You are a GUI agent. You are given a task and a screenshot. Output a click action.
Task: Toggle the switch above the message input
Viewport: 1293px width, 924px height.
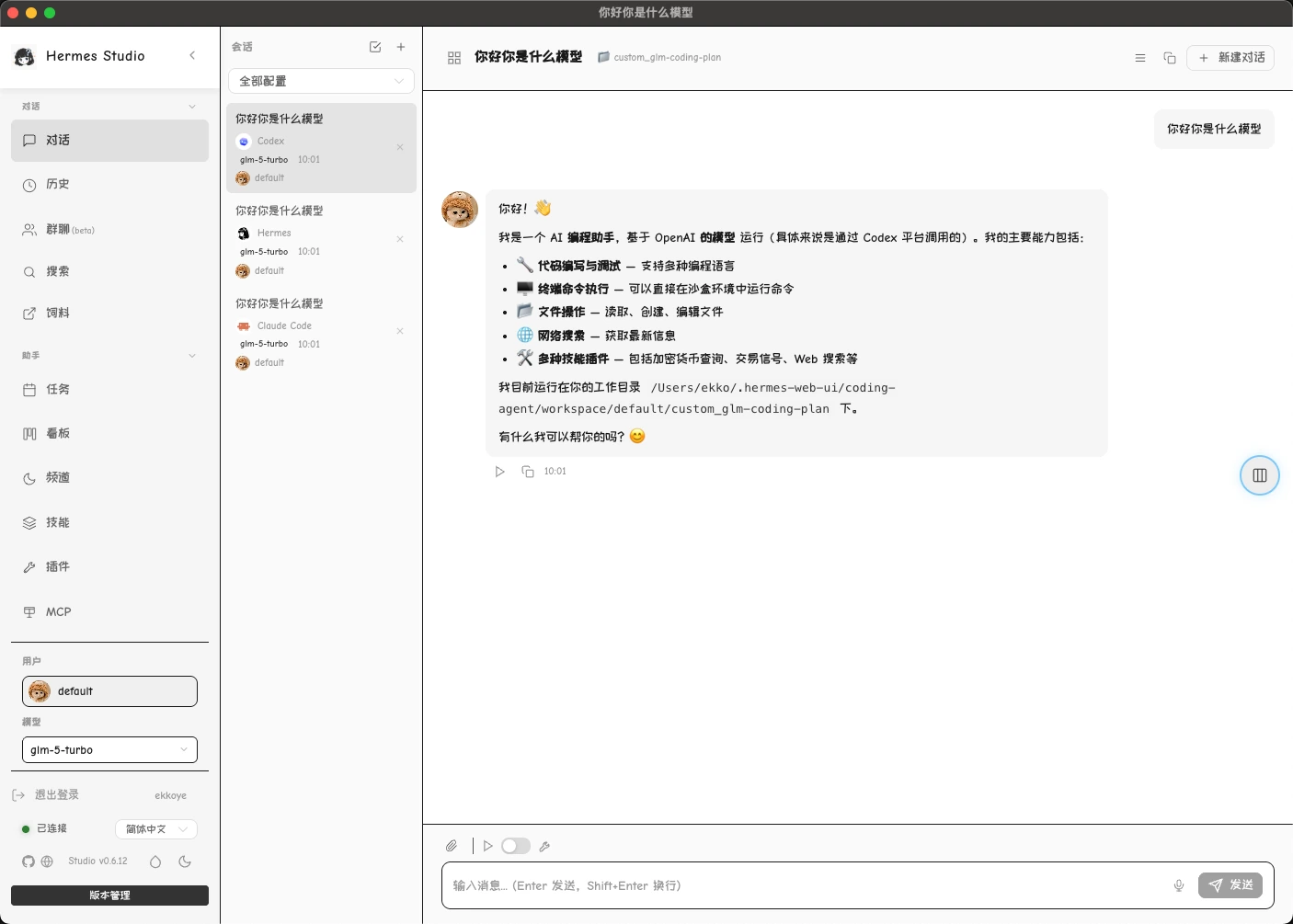[x=516, y=846]
